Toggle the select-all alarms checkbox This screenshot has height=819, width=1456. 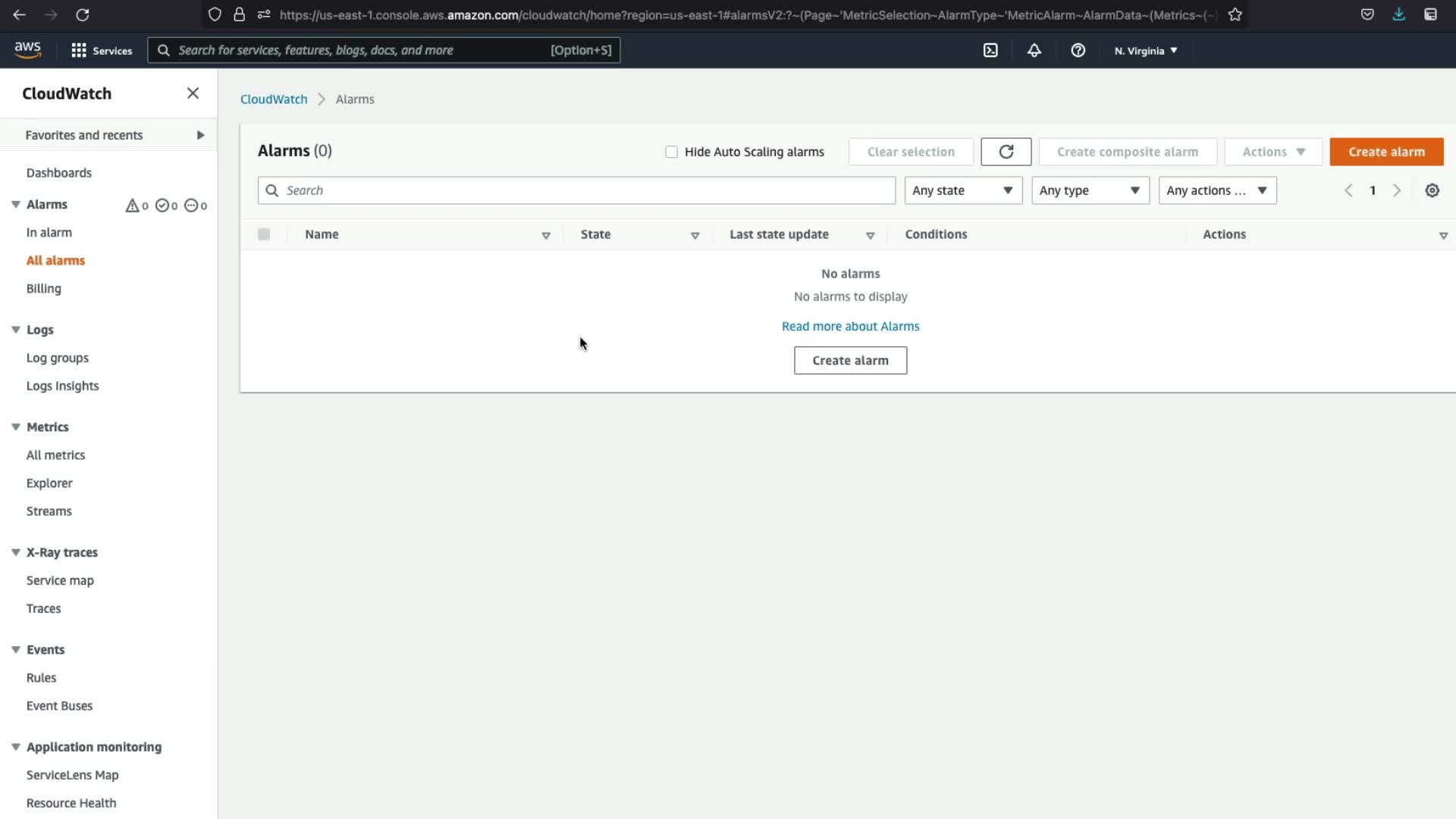264,234
